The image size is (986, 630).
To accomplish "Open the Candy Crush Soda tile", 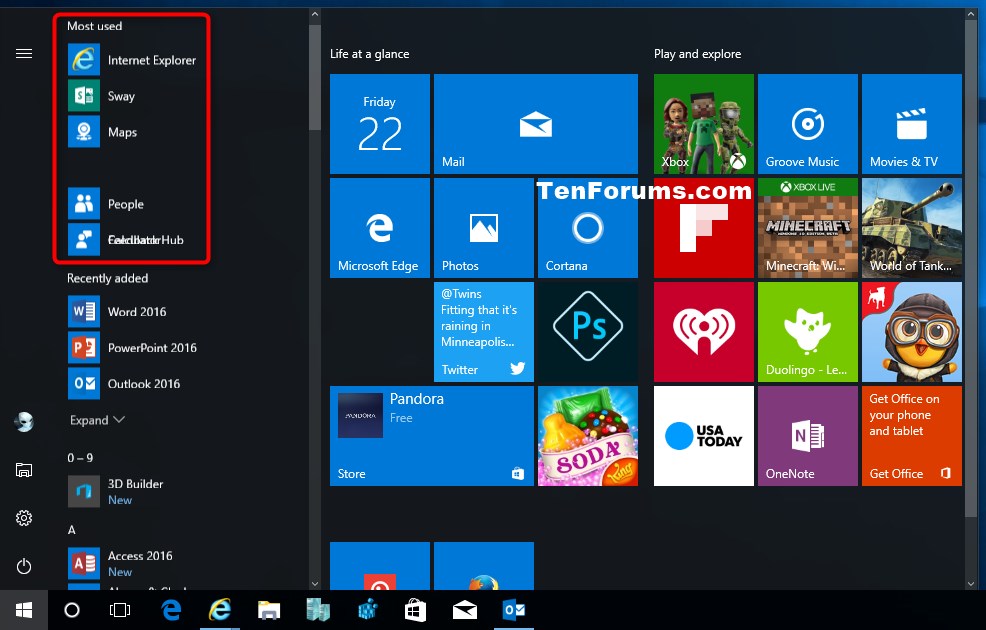I will point(587,436).
